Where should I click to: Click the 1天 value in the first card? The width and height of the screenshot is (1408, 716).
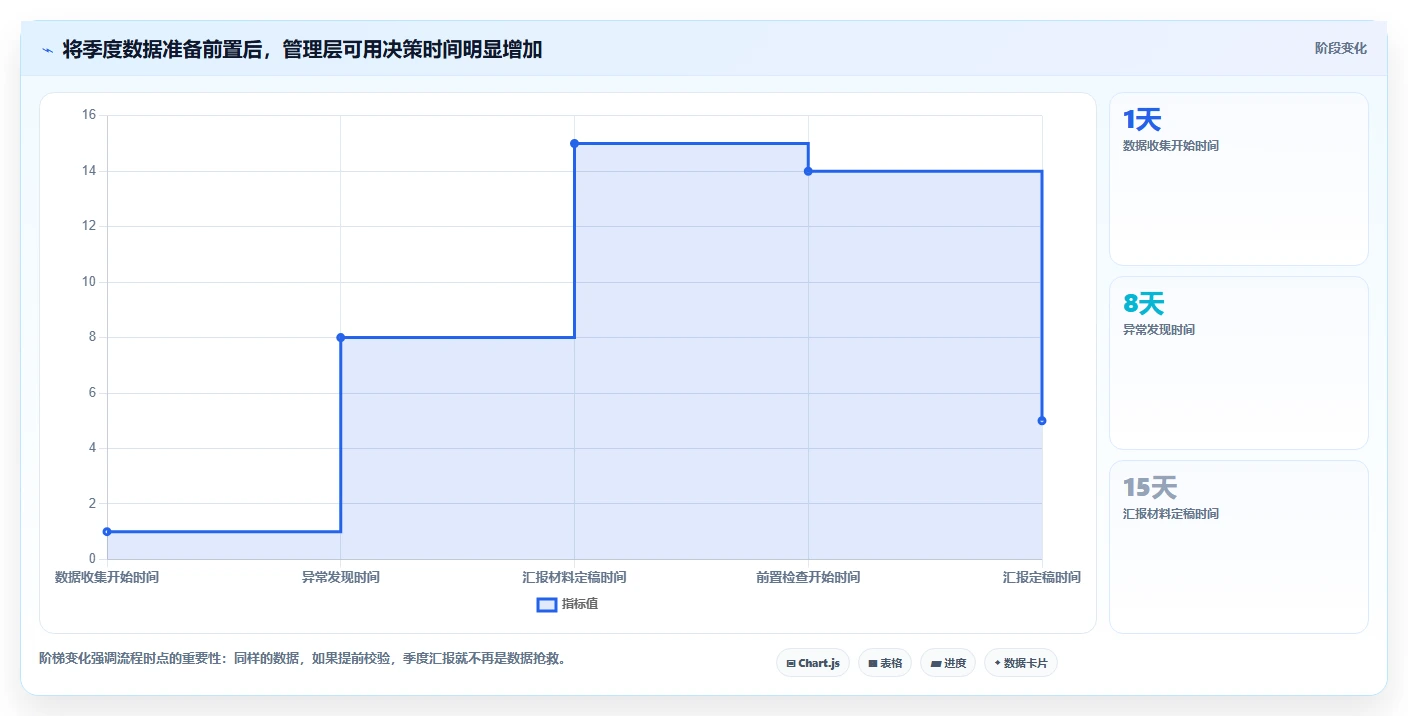[x=1142, y=120]
